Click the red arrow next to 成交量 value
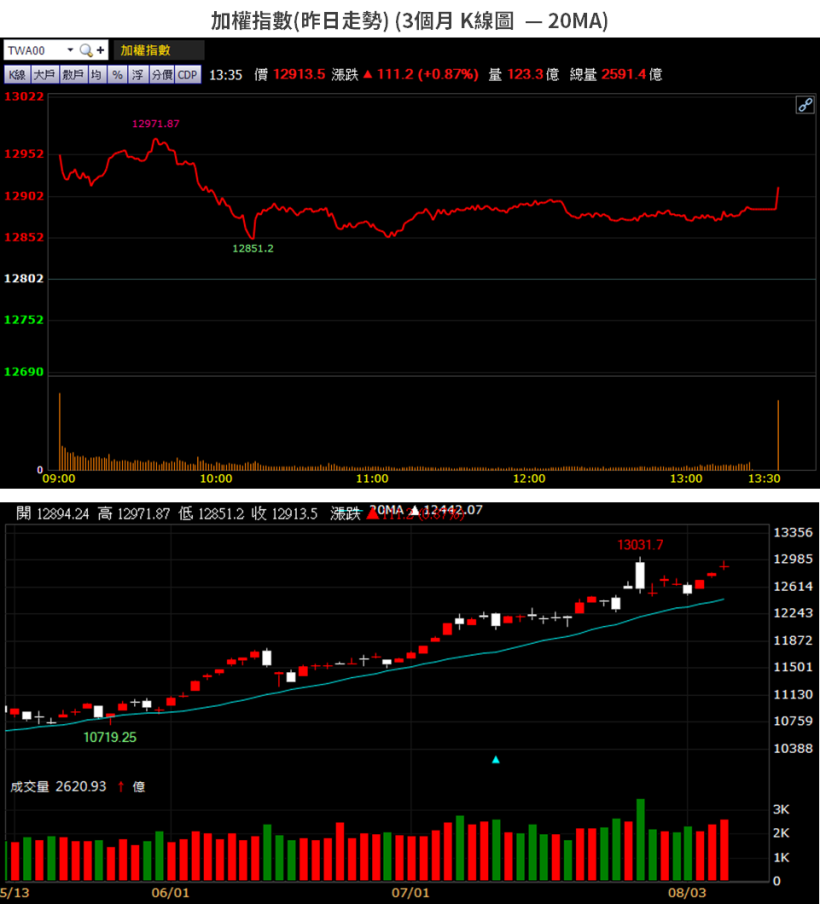Image resolution: width=820 pixels, height=904 pixels. (121, 787)
